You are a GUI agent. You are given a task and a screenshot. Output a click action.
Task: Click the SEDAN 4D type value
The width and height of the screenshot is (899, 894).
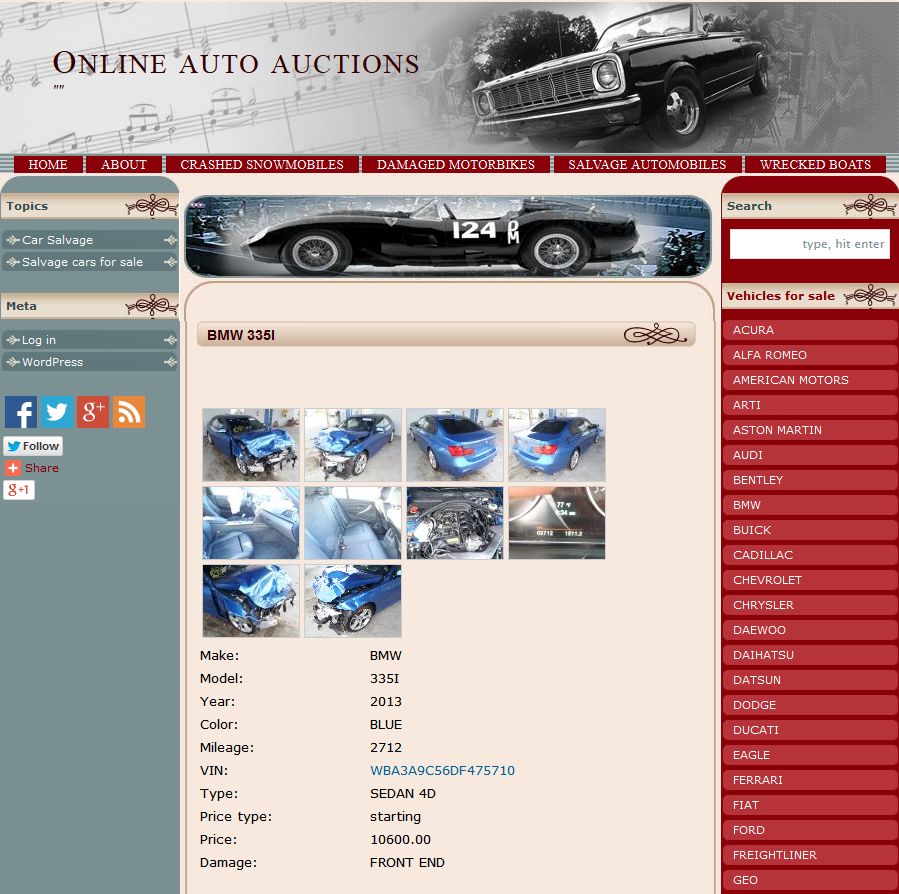point(402,794)
